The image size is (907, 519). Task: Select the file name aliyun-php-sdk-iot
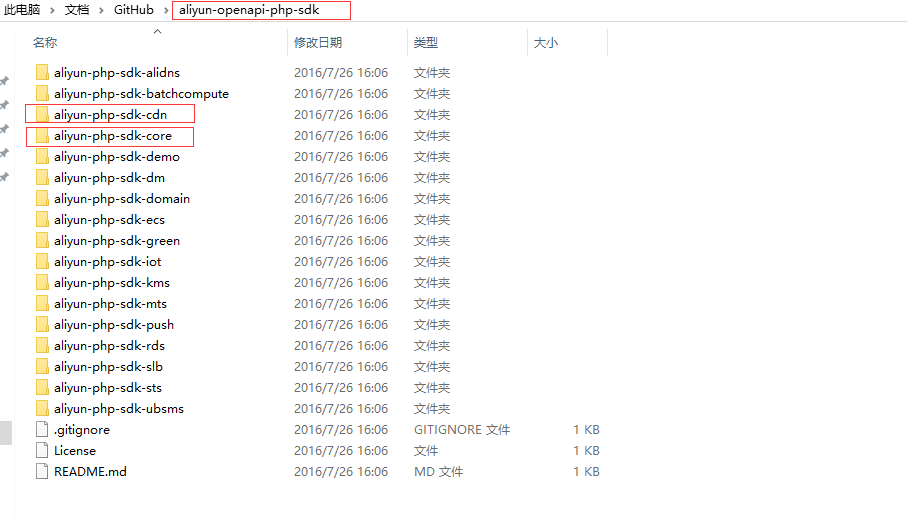108,262
